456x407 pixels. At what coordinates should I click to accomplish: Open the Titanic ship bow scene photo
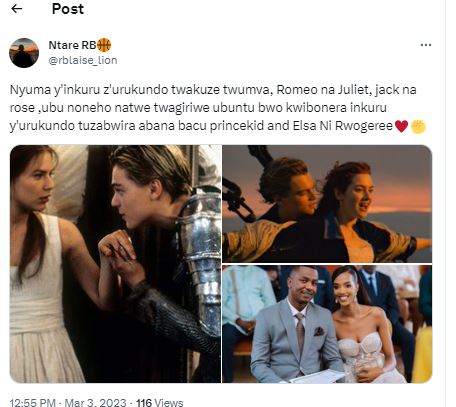(327, 204)
